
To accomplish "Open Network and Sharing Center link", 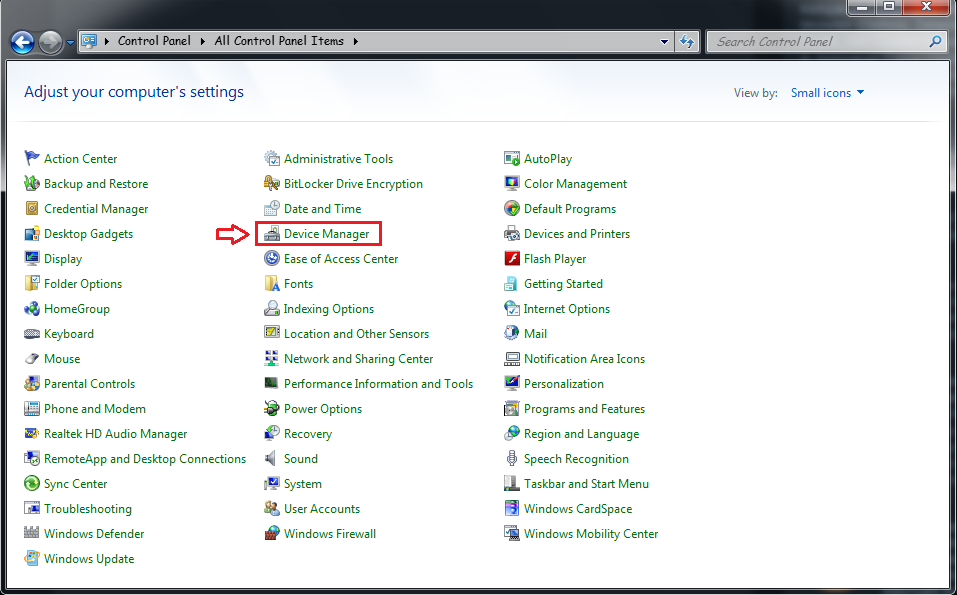I will coord(358,359).
